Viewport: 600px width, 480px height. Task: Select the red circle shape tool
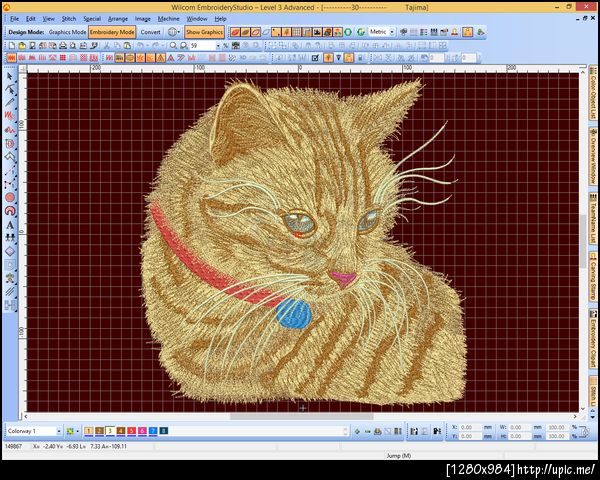click(10, 198)
